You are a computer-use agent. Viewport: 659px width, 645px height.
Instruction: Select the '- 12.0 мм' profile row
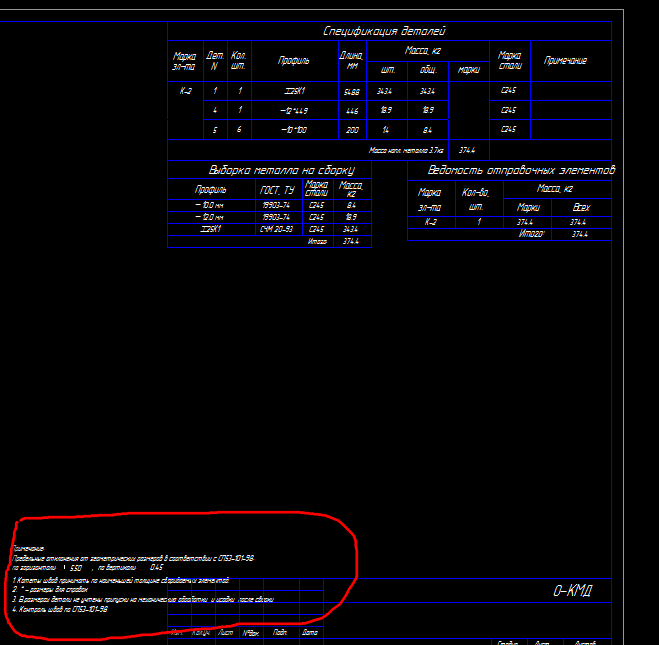(209, 217)
